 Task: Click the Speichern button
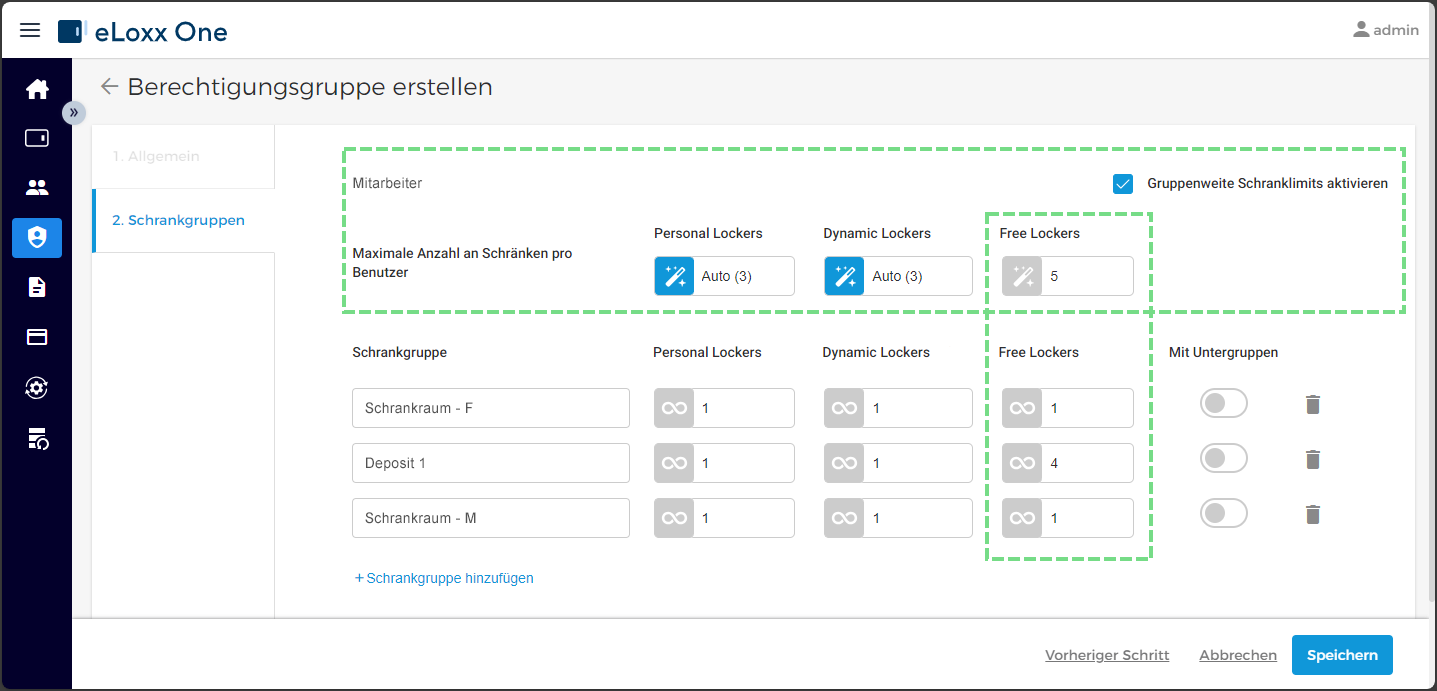[x=1342, y=655]
